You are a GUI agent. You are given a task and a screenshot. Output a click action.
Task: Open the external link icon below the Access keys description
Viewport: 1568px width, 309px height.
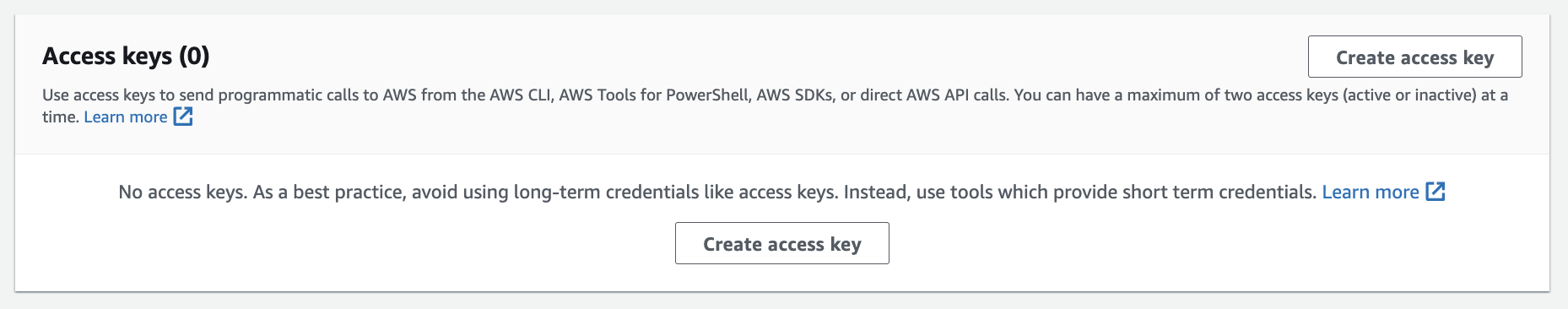click(183, 117)
